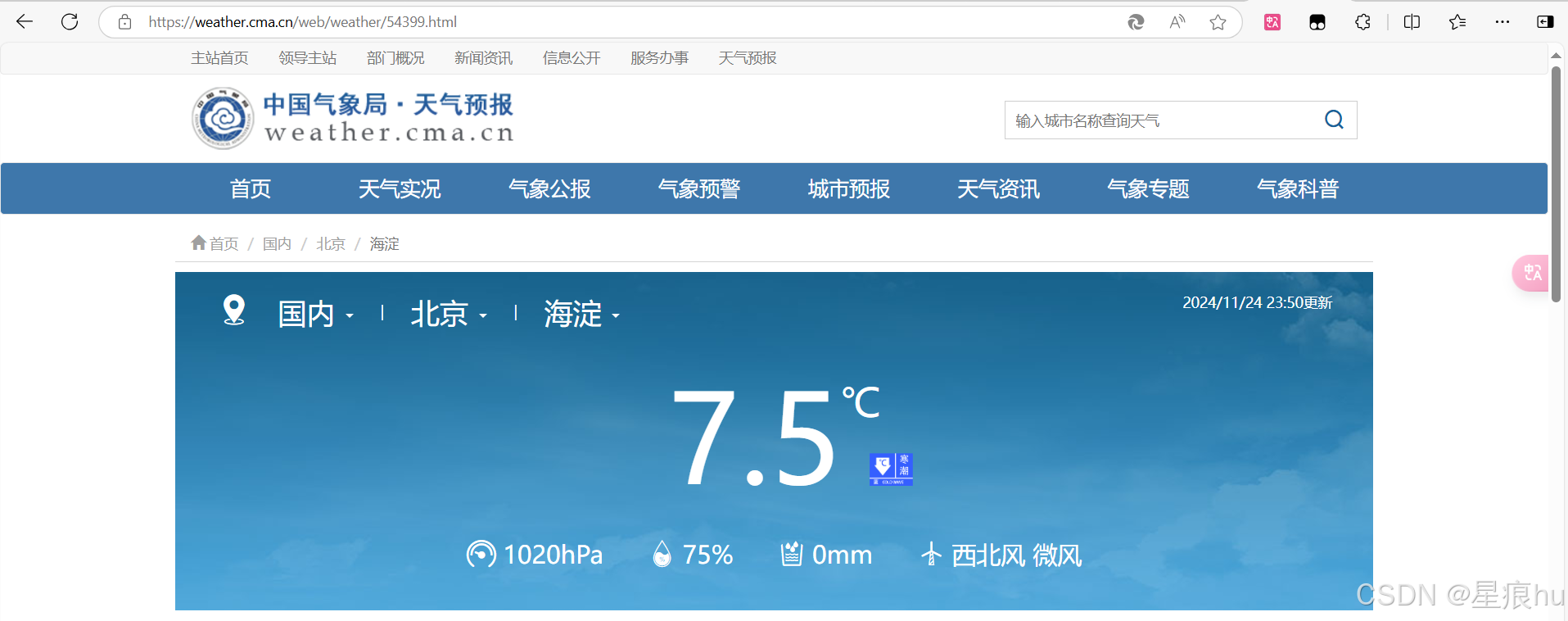Click the 0mm precipitation value
The image size is (1568, 621).
843,555
